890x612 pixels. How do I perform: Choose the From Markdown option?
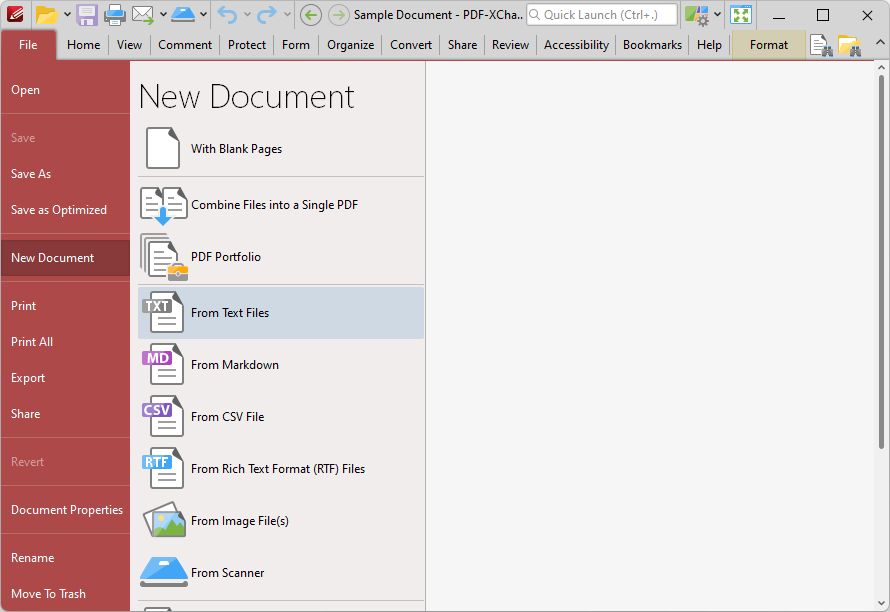click(281, 364)
